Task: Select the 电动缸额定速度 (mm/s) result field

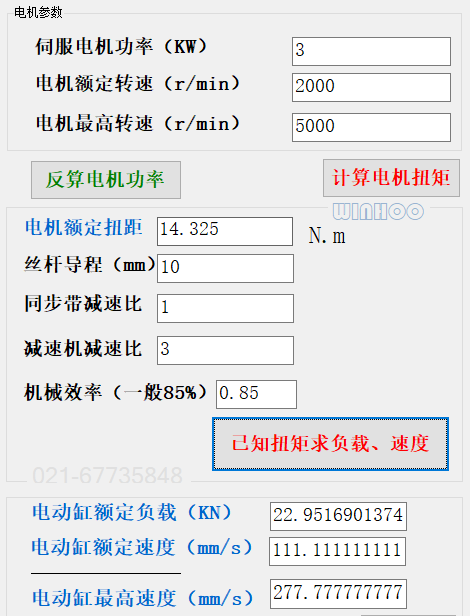Action: point(337,551)
